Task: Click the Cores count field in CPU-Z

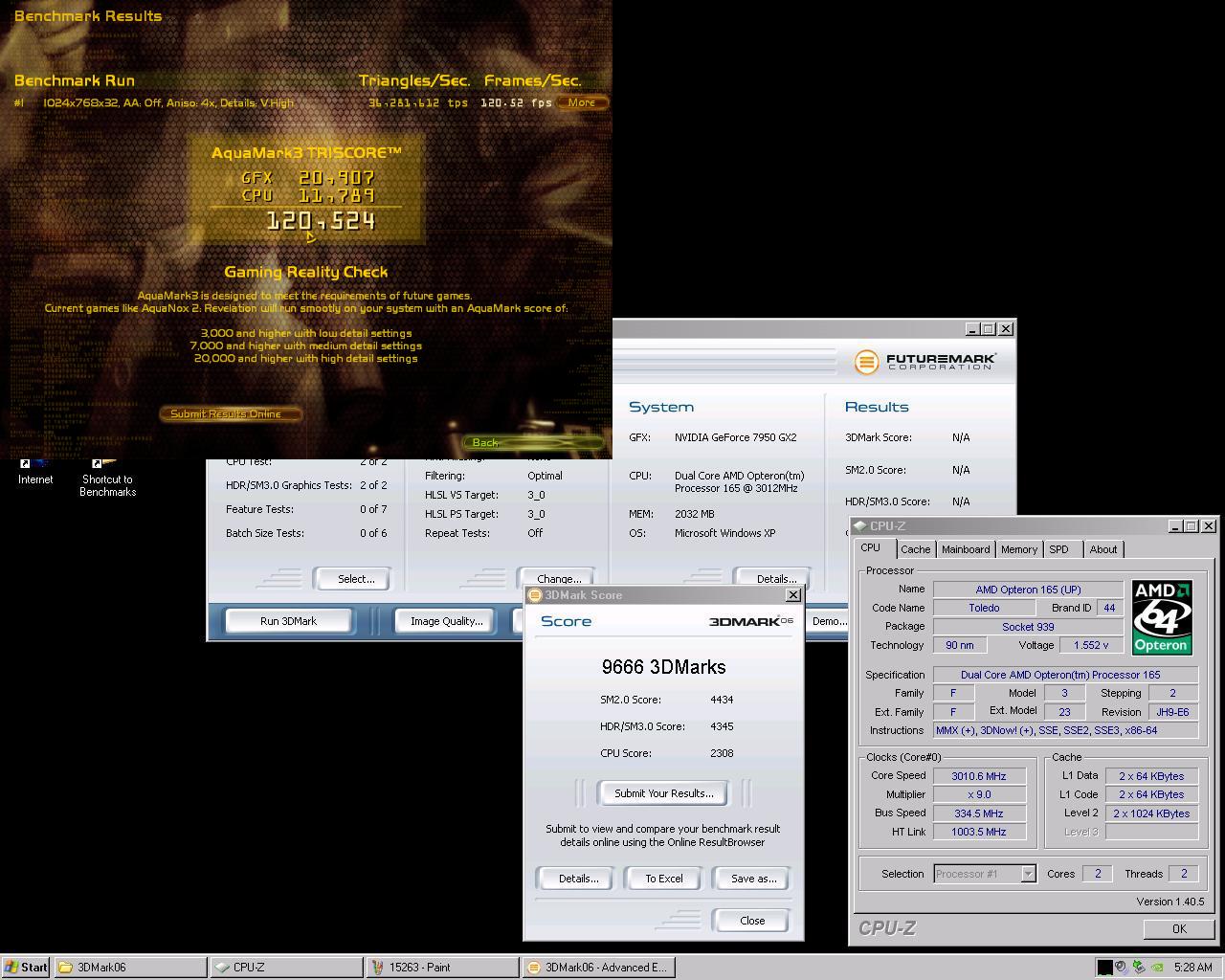Action: click(x=1097, y=874)
